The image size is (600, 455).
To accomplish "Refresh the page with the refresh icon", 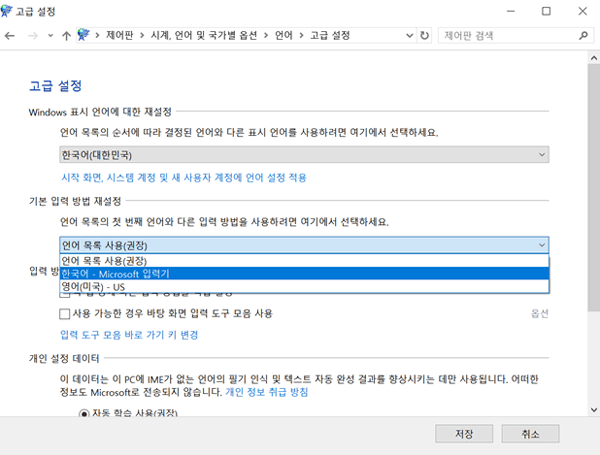I will click(424, 36).
